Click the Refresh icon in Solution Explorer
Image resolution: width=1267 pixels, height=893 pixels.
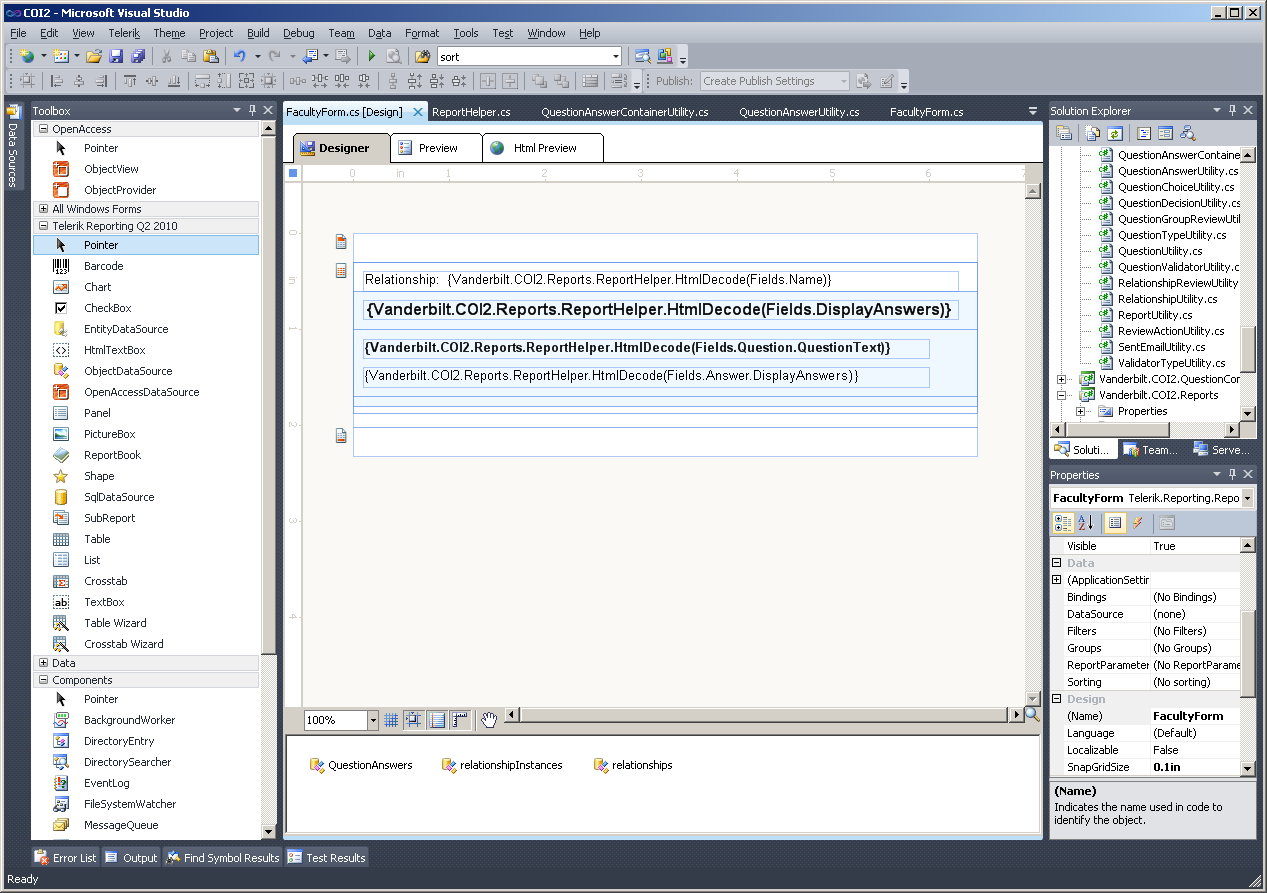pos(1115,133)
